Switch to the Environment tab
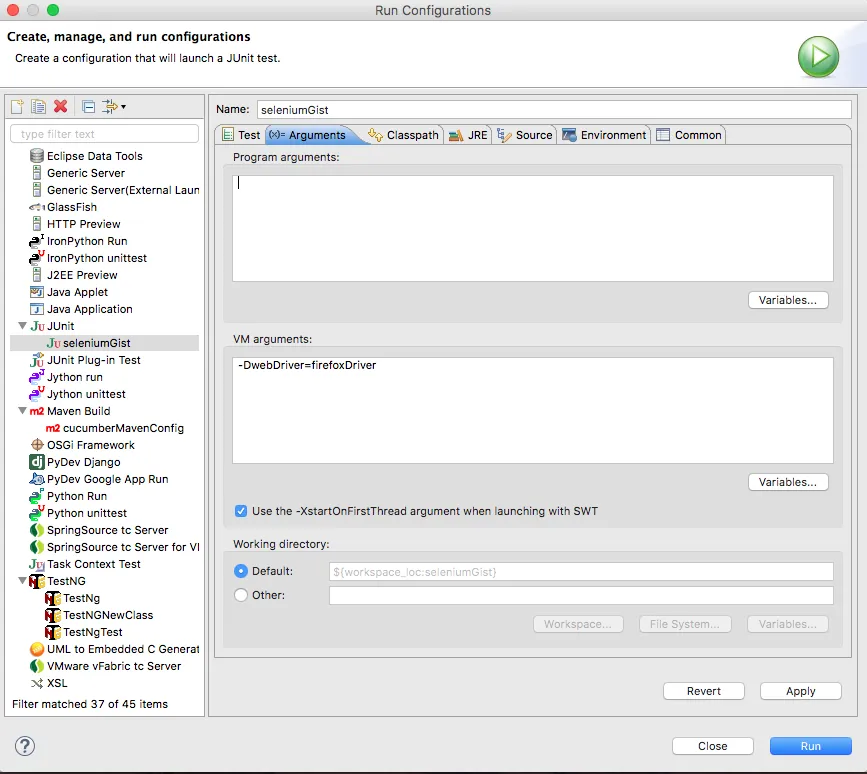The image size is (867, 774). pyautogui.click(x=604, y=135)
